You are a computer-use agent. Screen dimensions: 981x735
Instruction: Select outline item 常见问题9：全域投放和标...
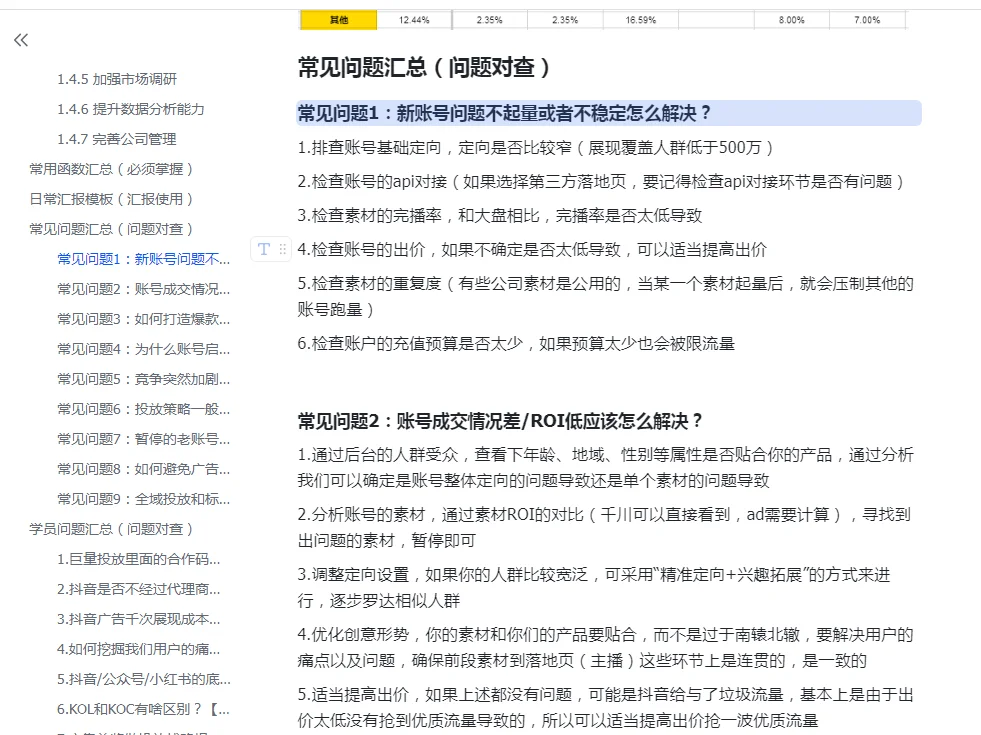pyautogui.click(x=144, y=500)
